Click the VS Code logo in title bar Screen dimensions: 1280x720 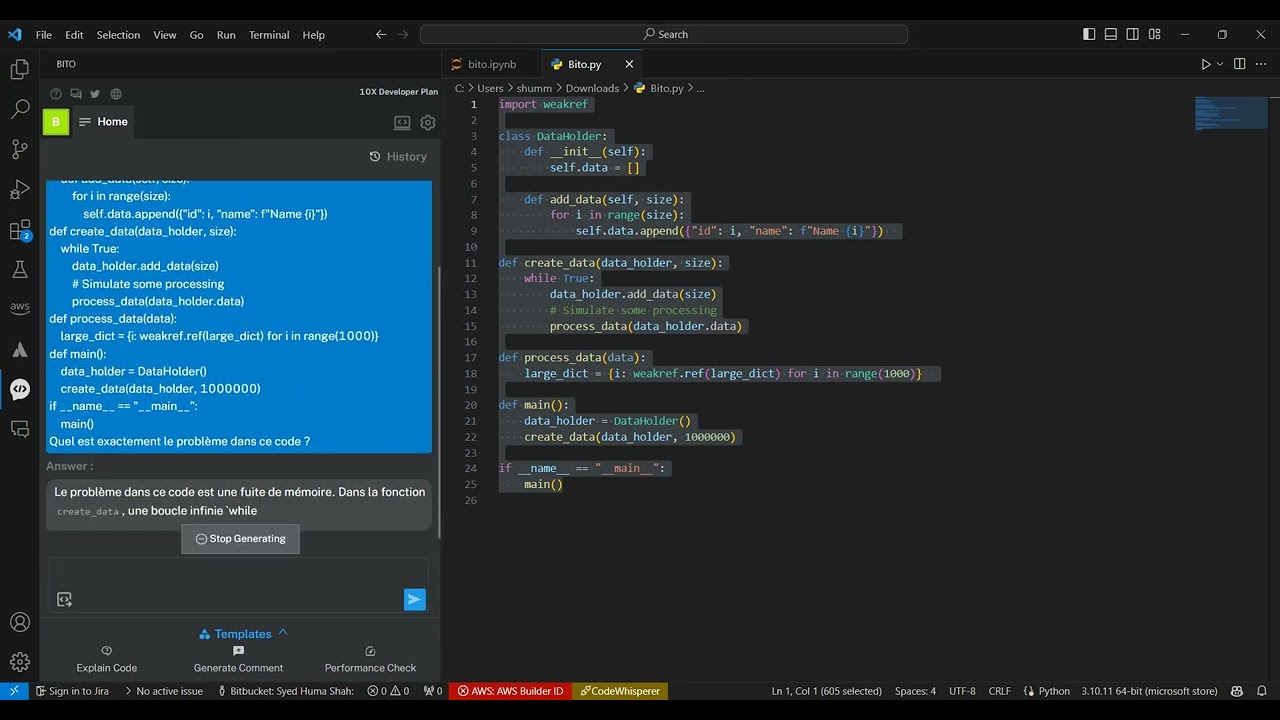(14, 34)
